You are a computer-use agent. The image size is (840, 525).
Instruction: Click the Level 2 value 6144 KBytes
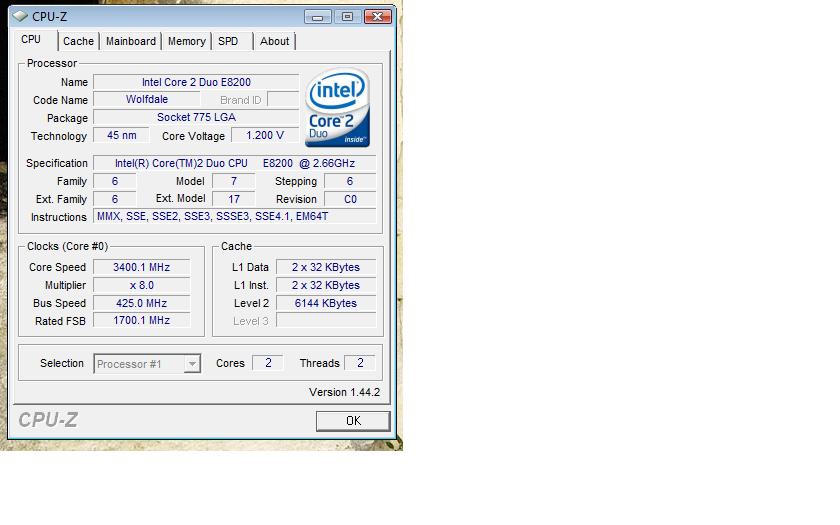[326, 303]
